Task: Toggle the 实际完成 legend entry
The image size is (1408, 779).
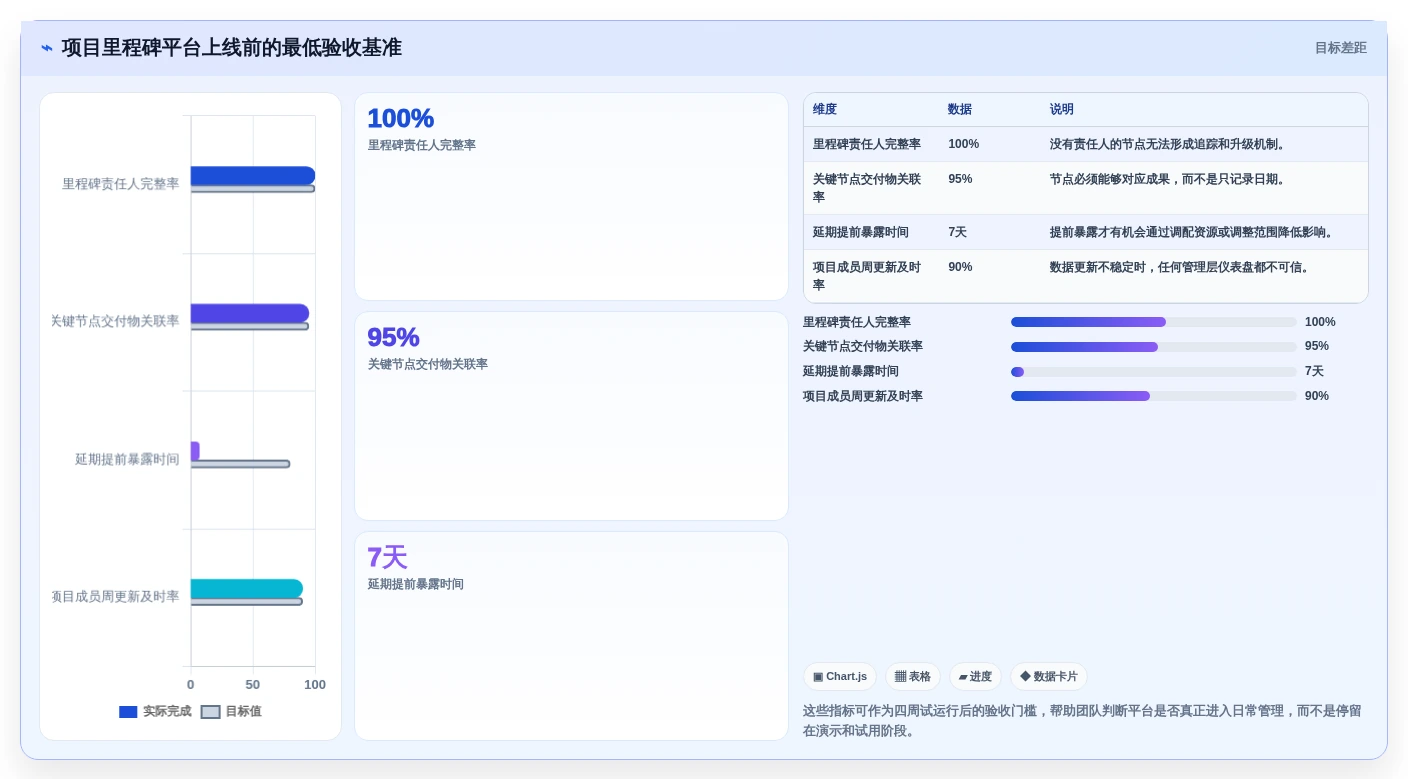Action: [155, 712]
